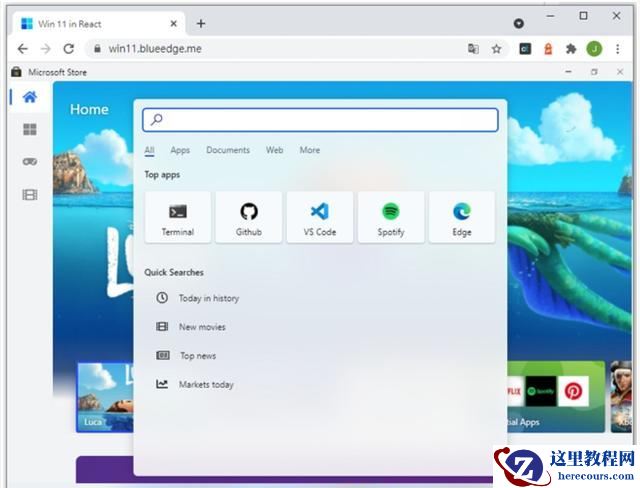Image resolution: width=640 pixels, height=488 pixels.
Task: Select the Apps search tab
Action: point(180,150)
